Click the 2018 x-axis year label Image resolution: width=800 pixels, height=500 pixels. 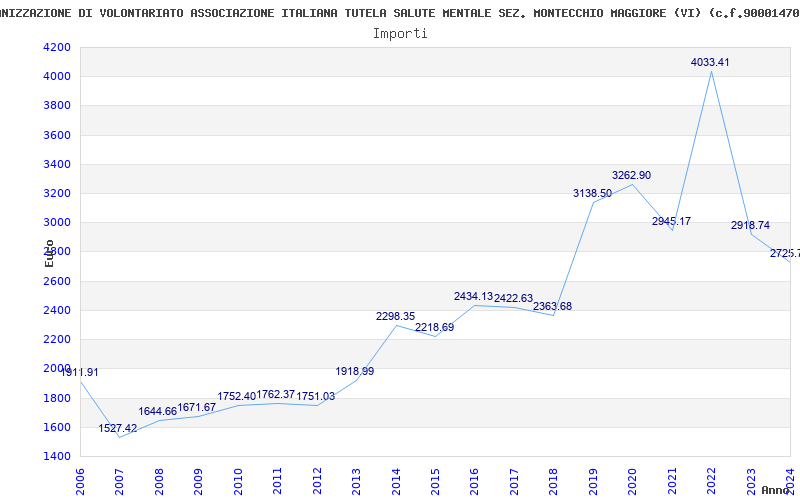pyautogui.click(x=554, y=482)
